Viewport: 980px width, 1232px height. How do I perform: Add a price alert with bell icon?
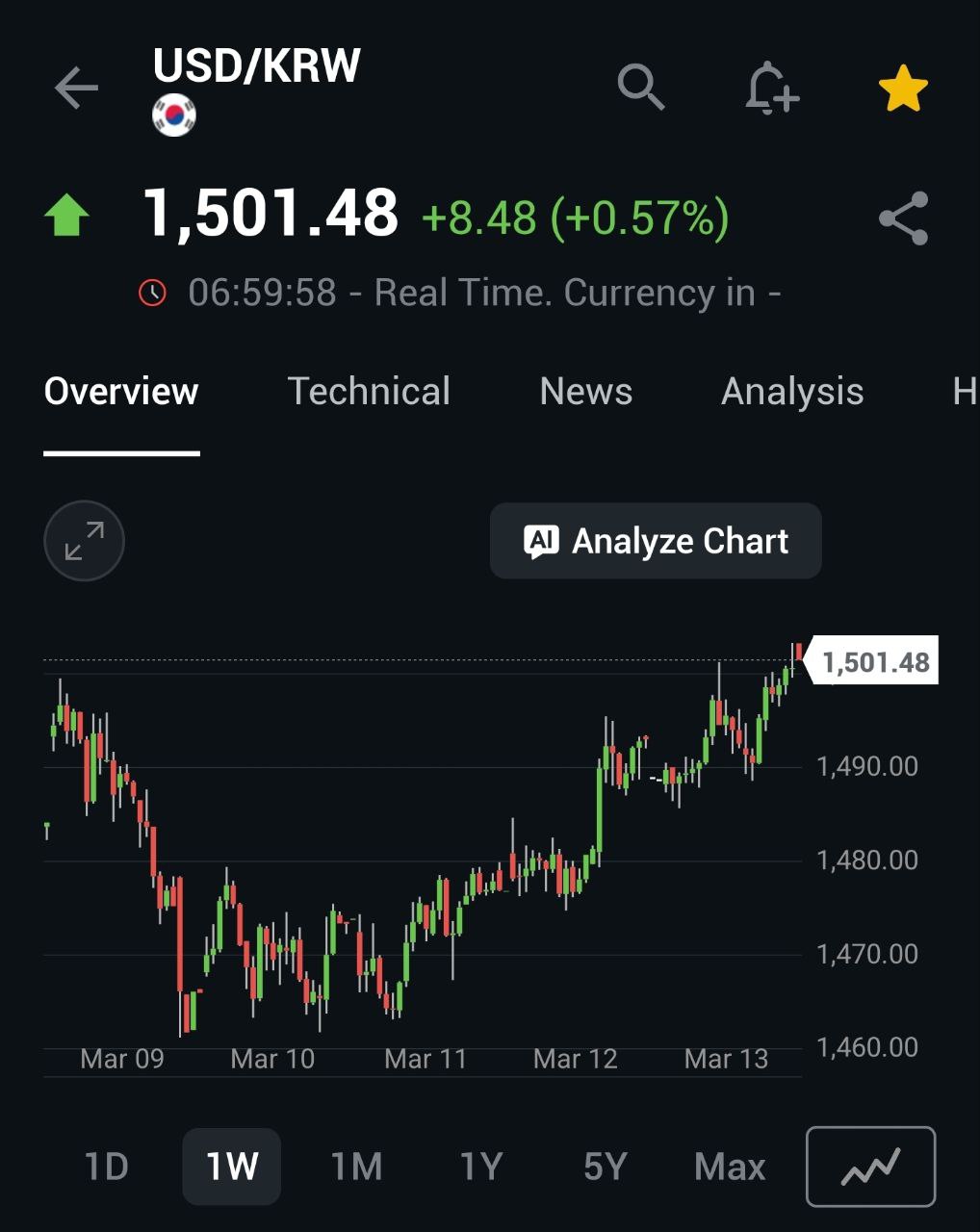pos(771,89)
